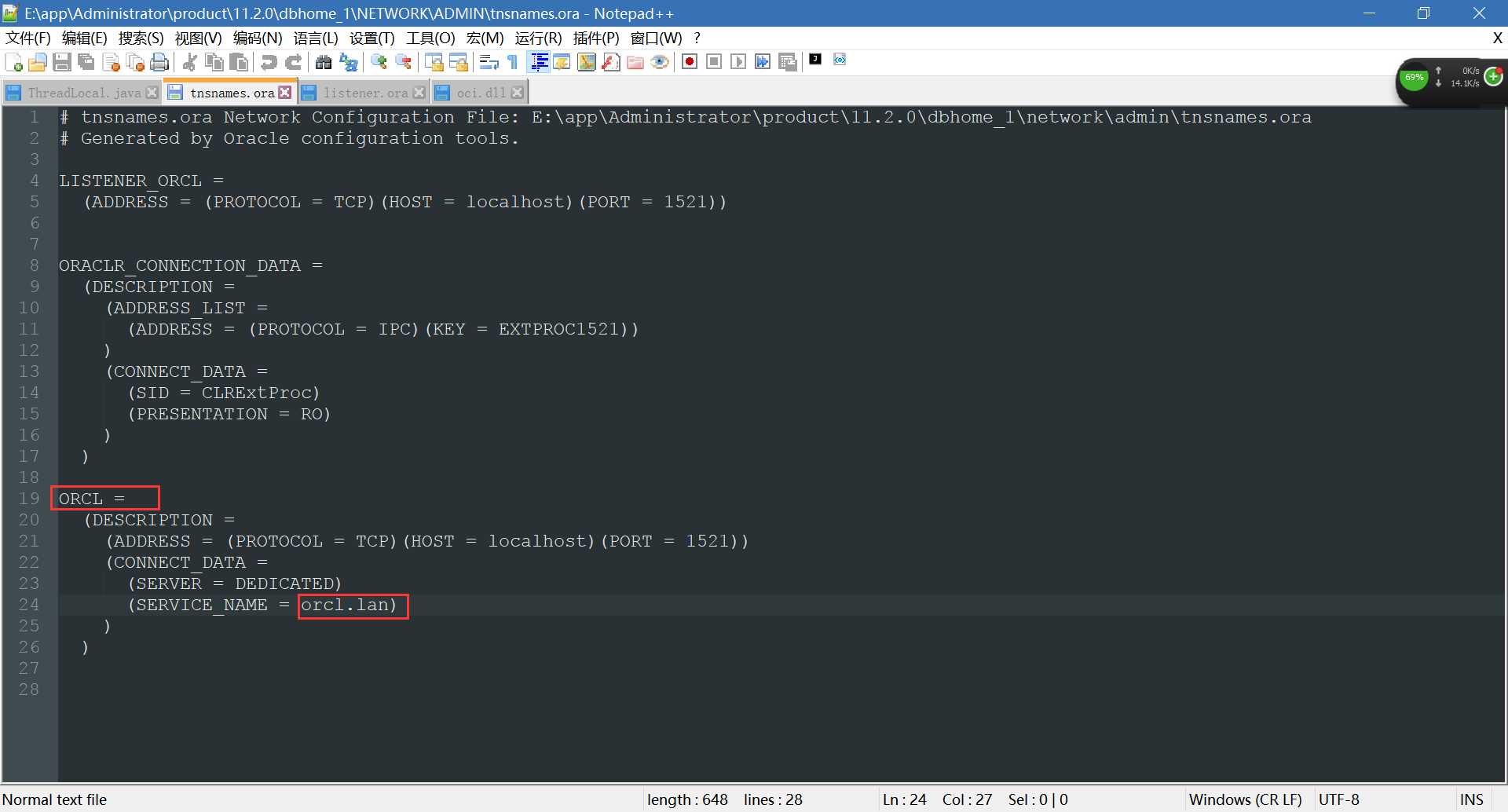Viewport: 1508px width, 812px height.
Task: Switch to ThreadLocal.java tab
Action: point(84,93)
